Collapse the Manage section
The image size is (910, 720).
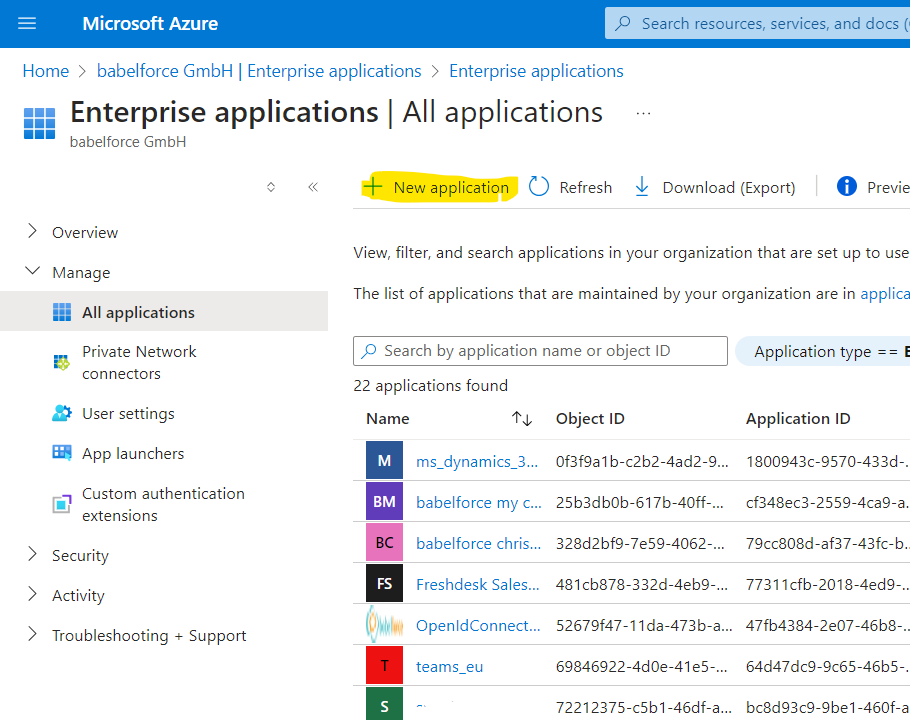pos(32,271)
